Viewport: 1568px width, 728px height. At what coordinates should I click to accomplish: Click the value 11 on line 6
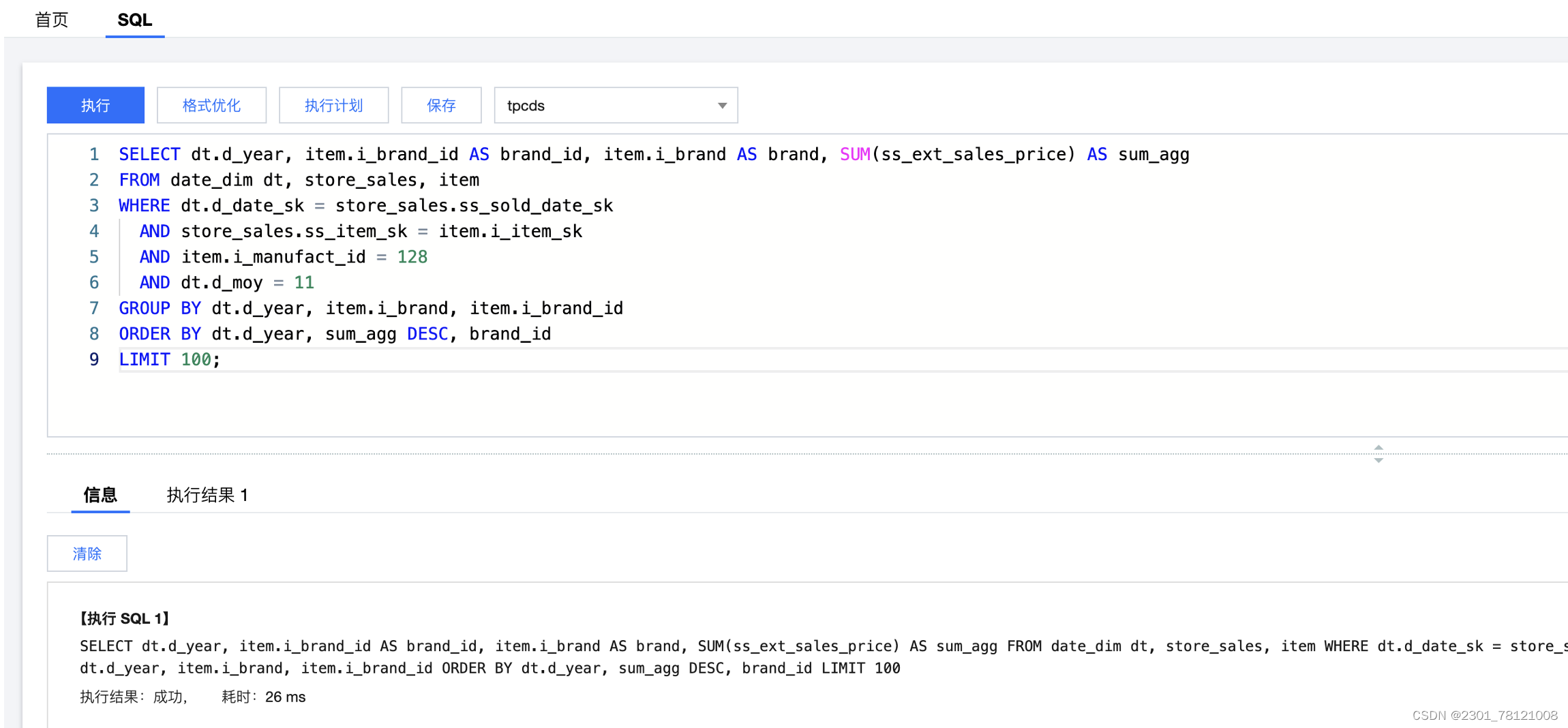pyautogui.click(x=303, y=282)
